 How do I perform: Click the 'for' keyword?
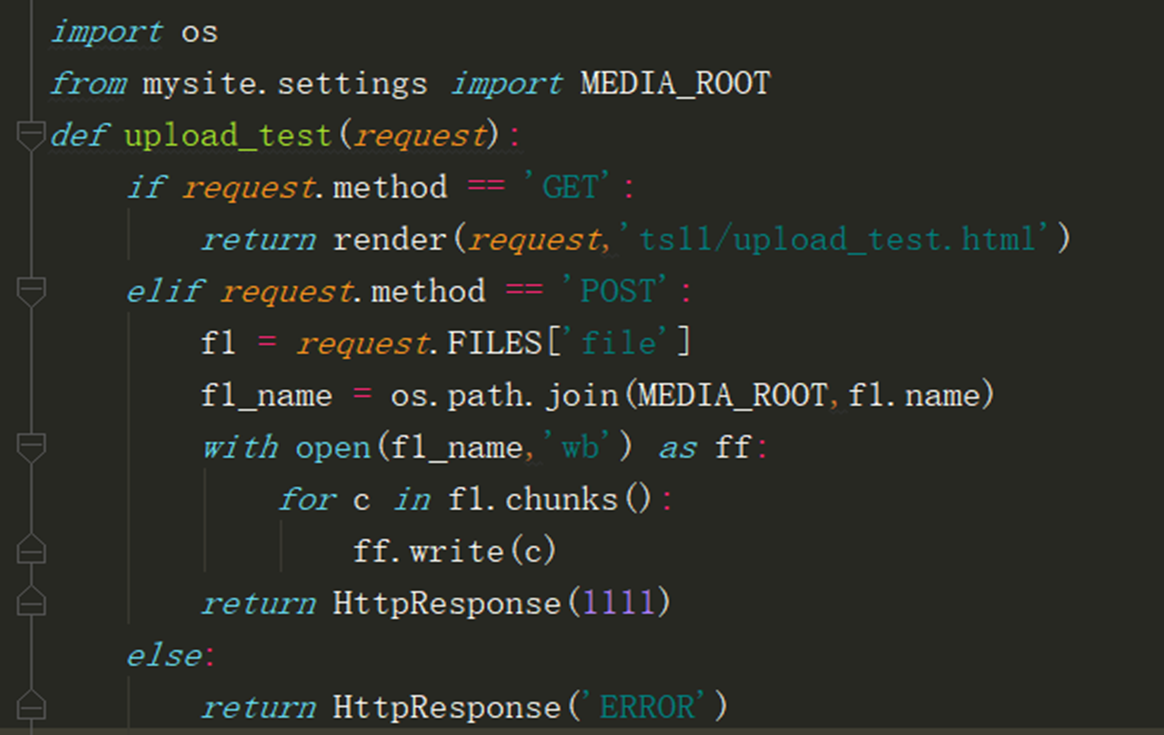click(307, 500)
